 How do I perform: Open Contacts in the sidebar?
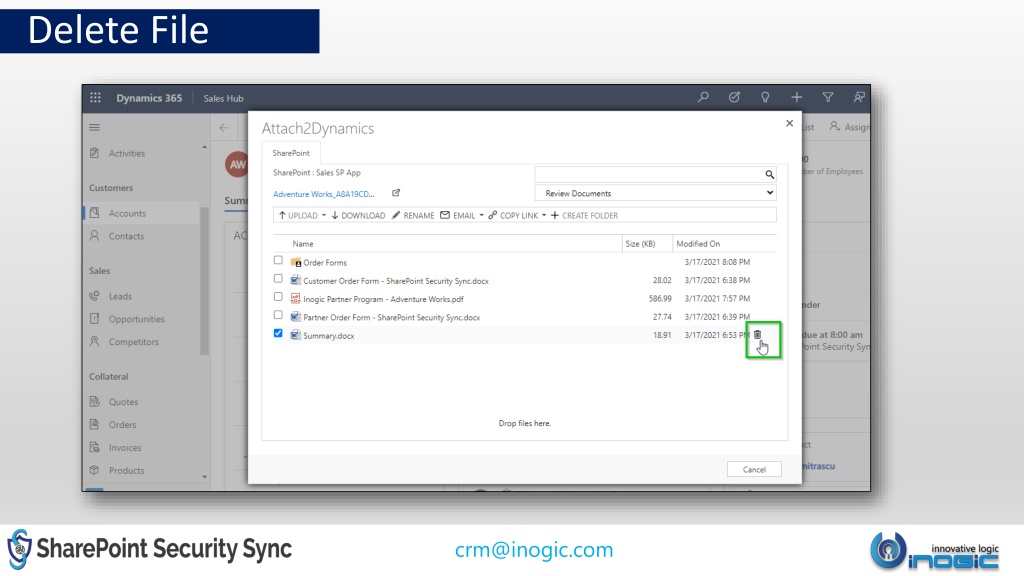(x=126, y=236)
